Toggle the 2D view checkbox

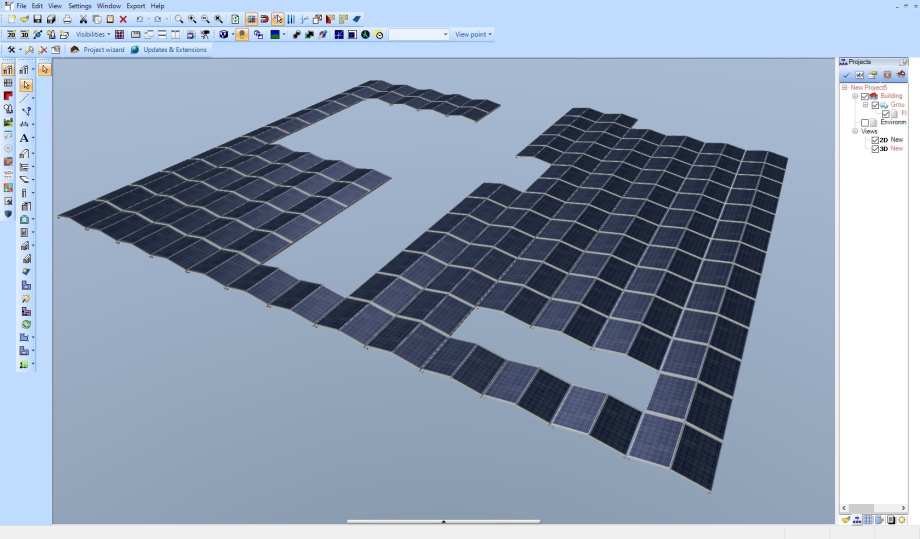click(875, 140)
